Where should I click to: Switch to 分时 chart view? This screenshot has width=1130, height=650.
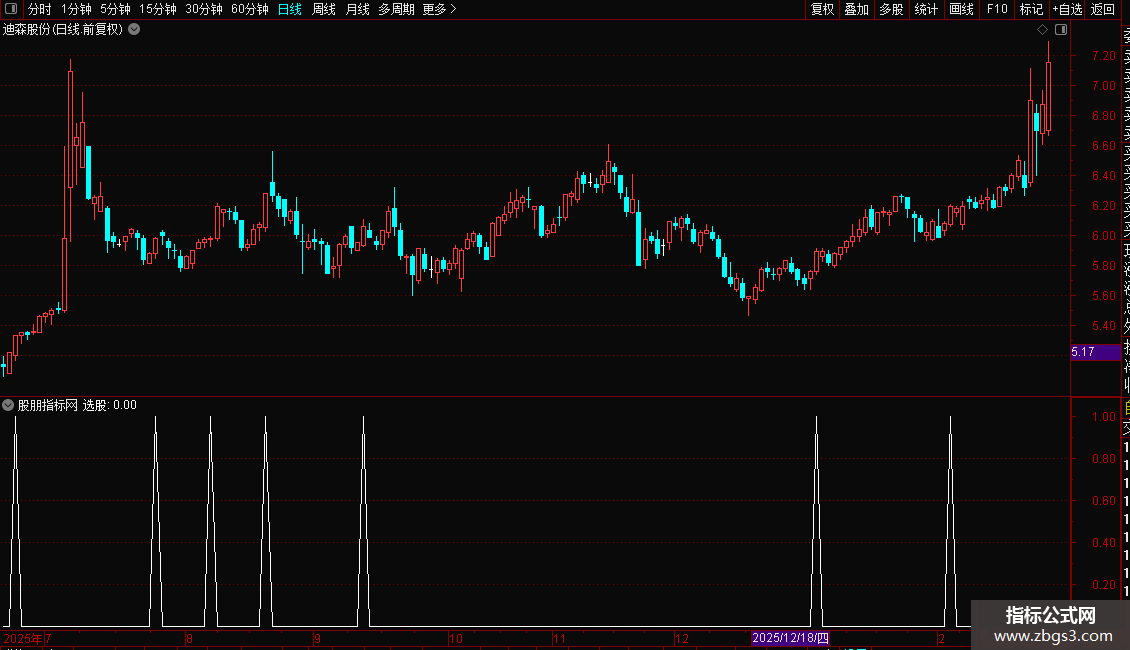click(40, 9)
